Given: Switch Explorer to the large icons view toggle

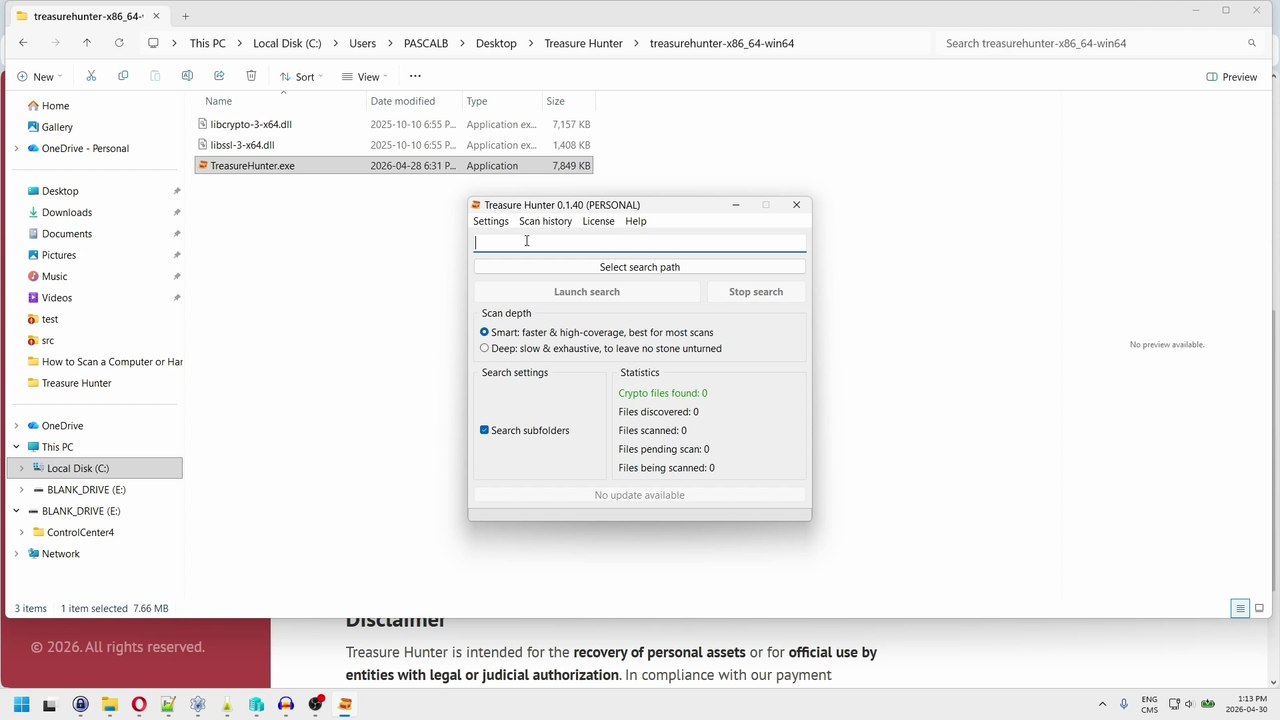Looking at the screenshot, I should coord(1259,608).
